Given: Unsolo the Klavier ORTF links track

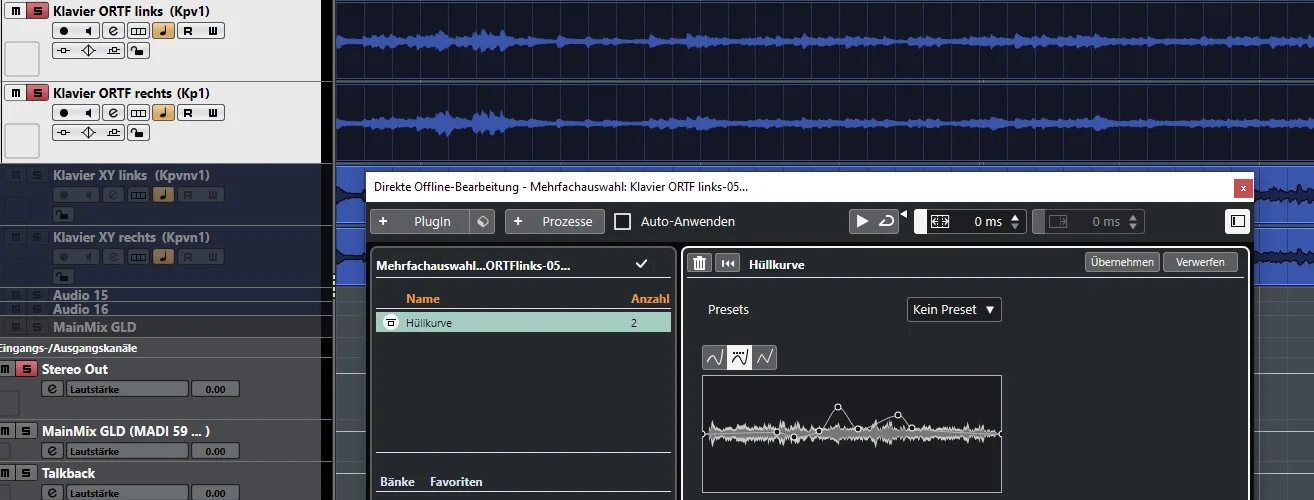Looking at the screenshot, I should click(x=36, y=10).
